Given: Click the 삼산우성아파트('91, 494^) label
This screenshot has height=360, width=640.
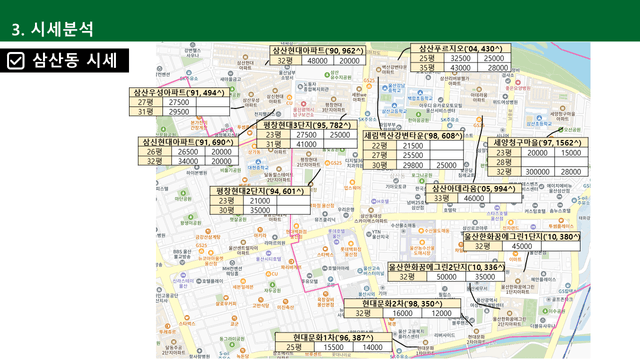Looking at the screenshot, I should point(179,93).
